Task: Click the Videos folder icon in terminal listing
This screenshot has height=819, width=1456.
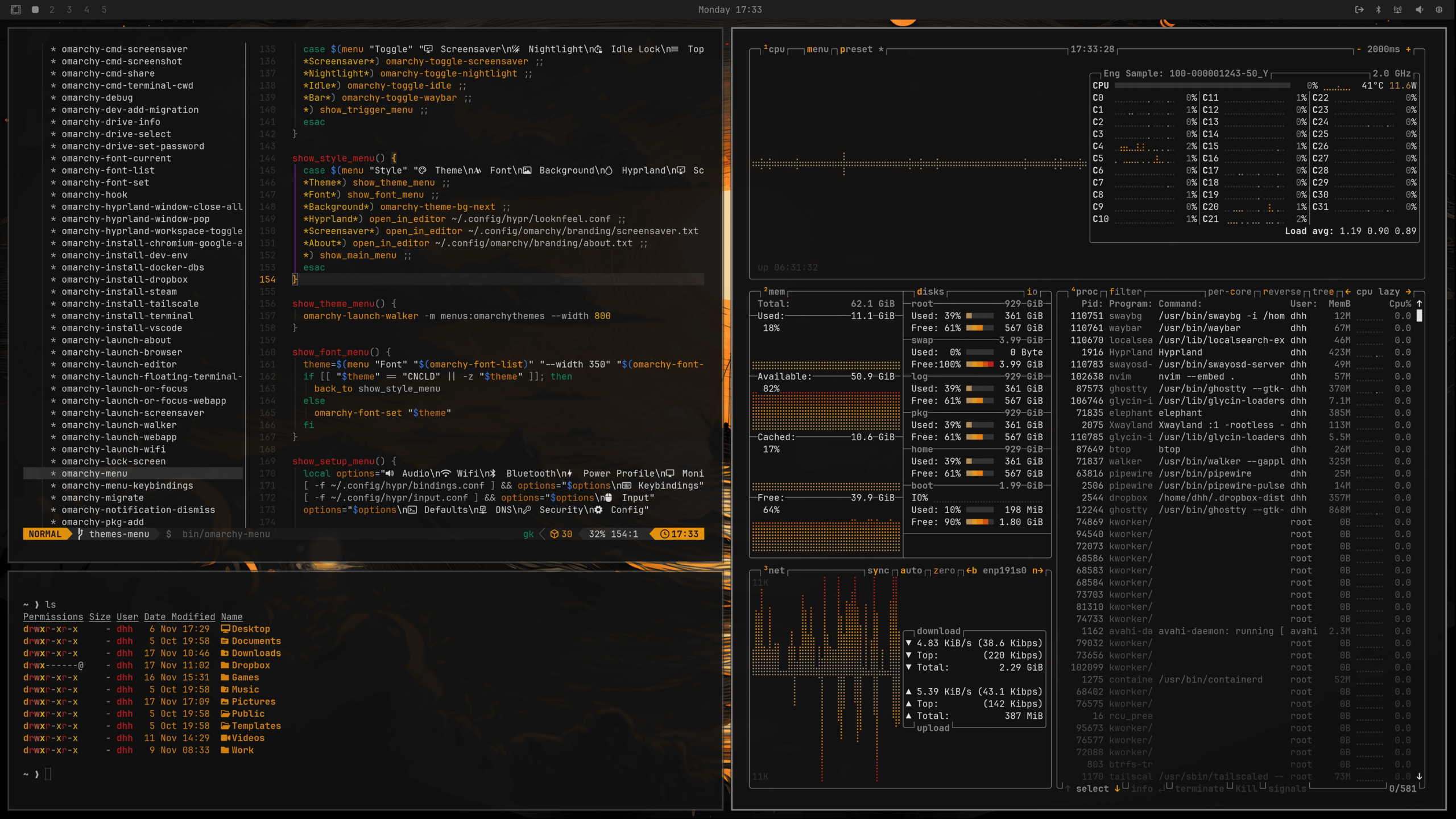Action: pyautogui.click(x=225, y=738)
